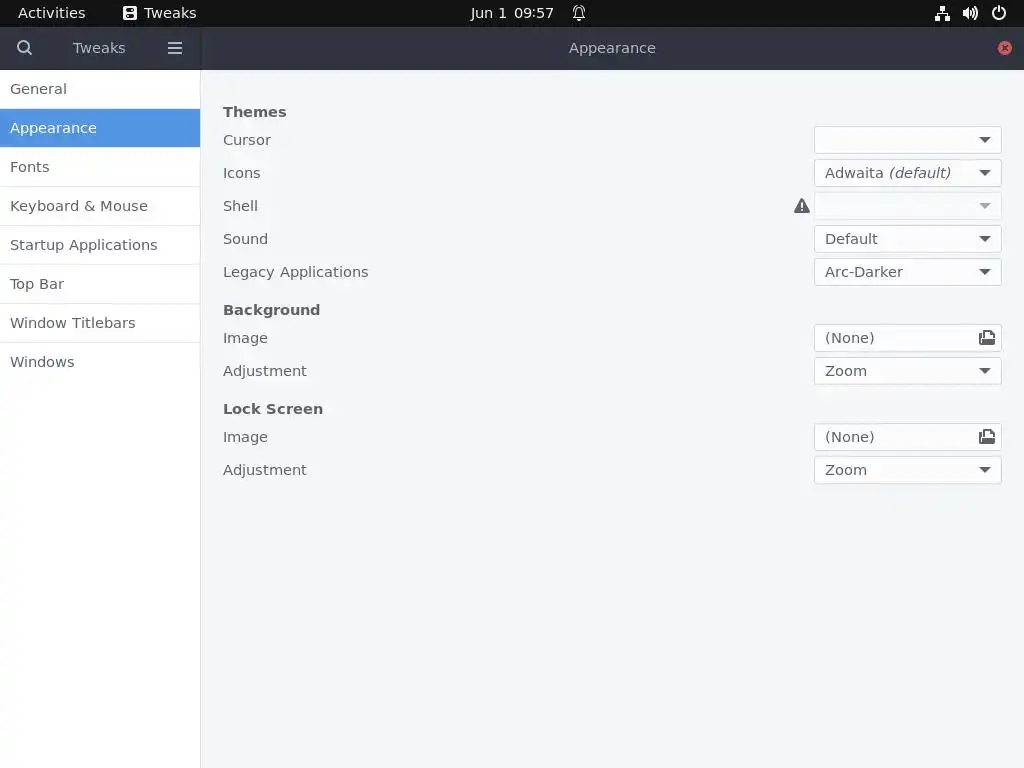Click the Sound label
This screenshot has height=768, width=1024.
point(246,239)
